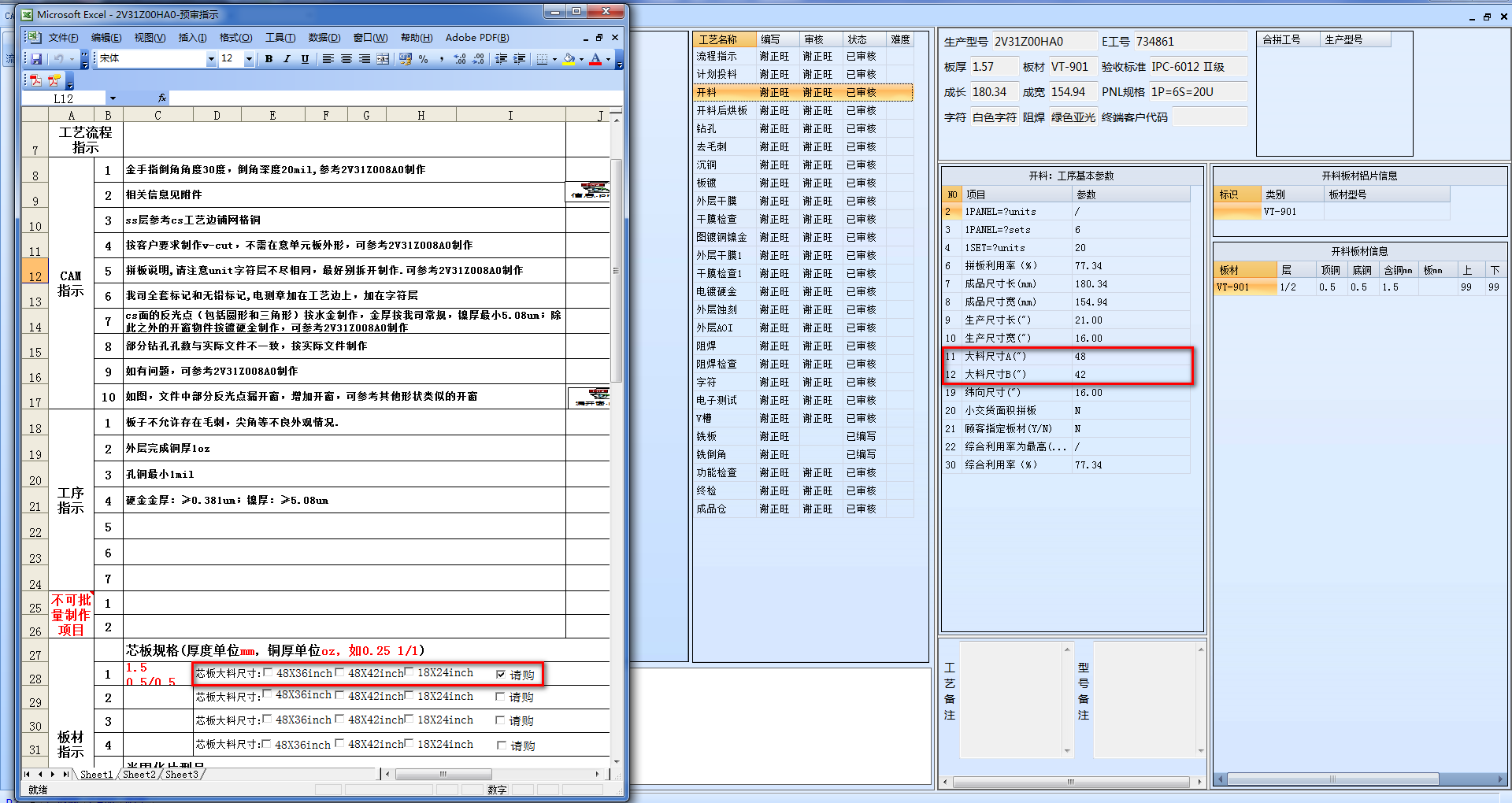Align cell text to the right
Screen dimensions: 1512x803
[x=365, y=59]
